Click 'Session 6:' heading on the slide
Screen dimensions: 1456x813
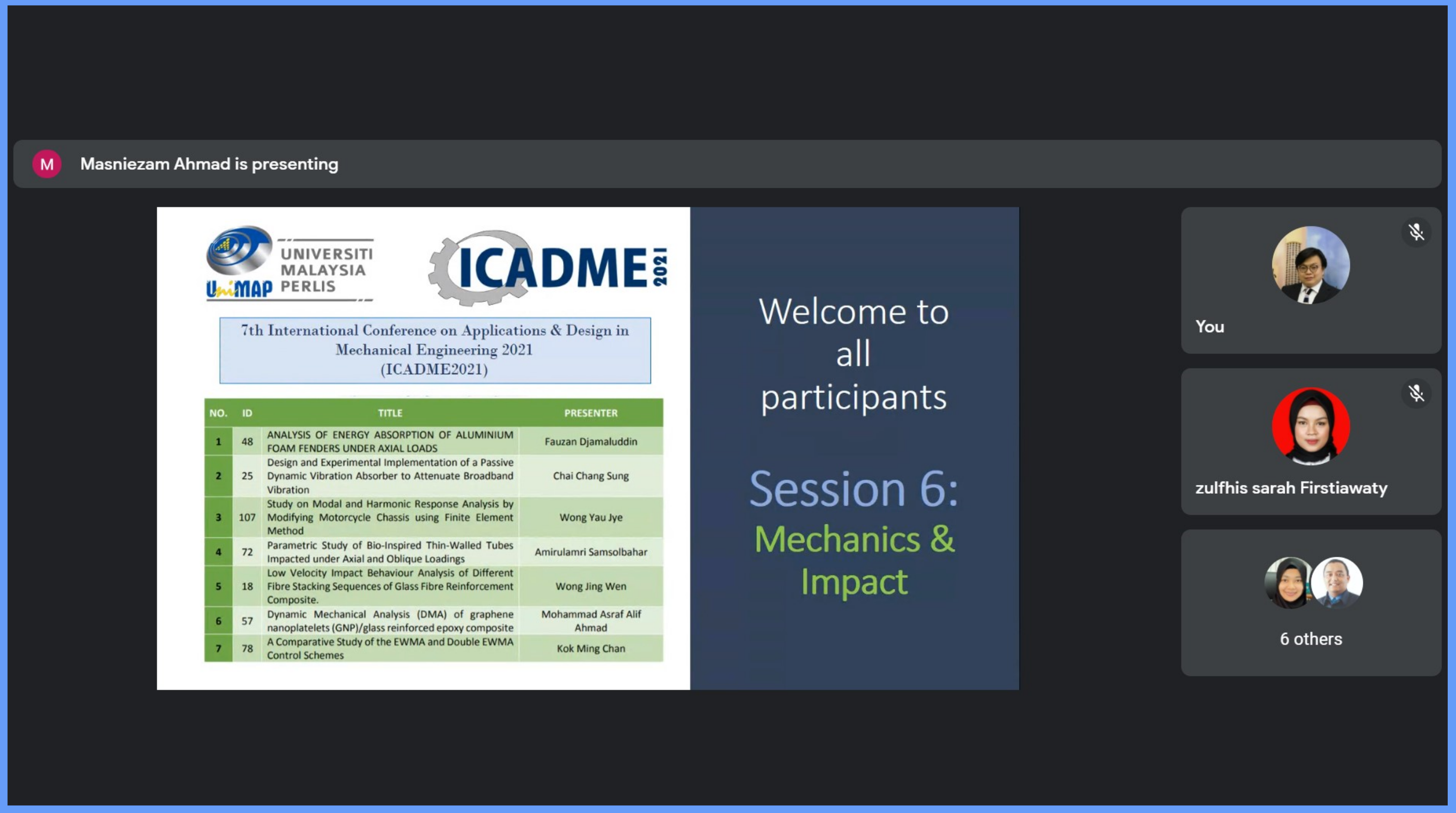[854, 489]
